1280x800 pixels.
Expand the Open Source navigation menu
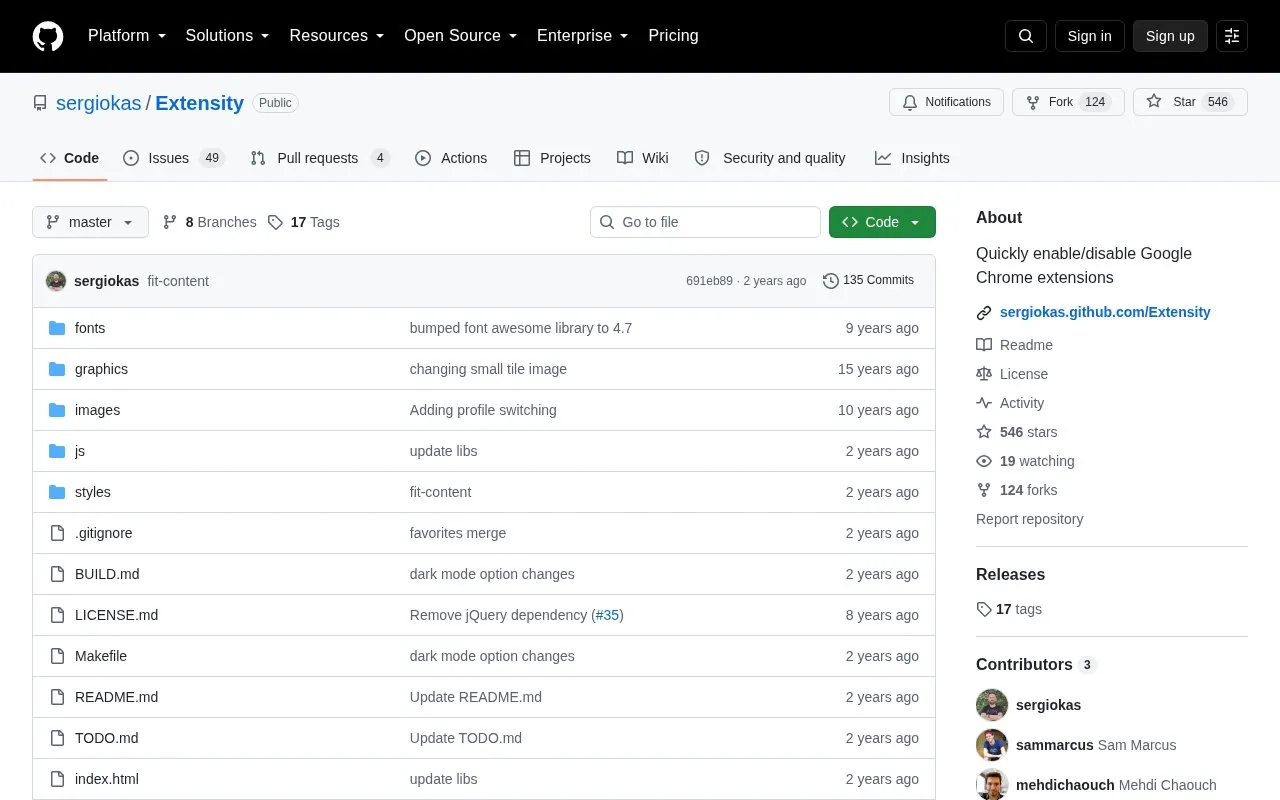click(461, 36)
